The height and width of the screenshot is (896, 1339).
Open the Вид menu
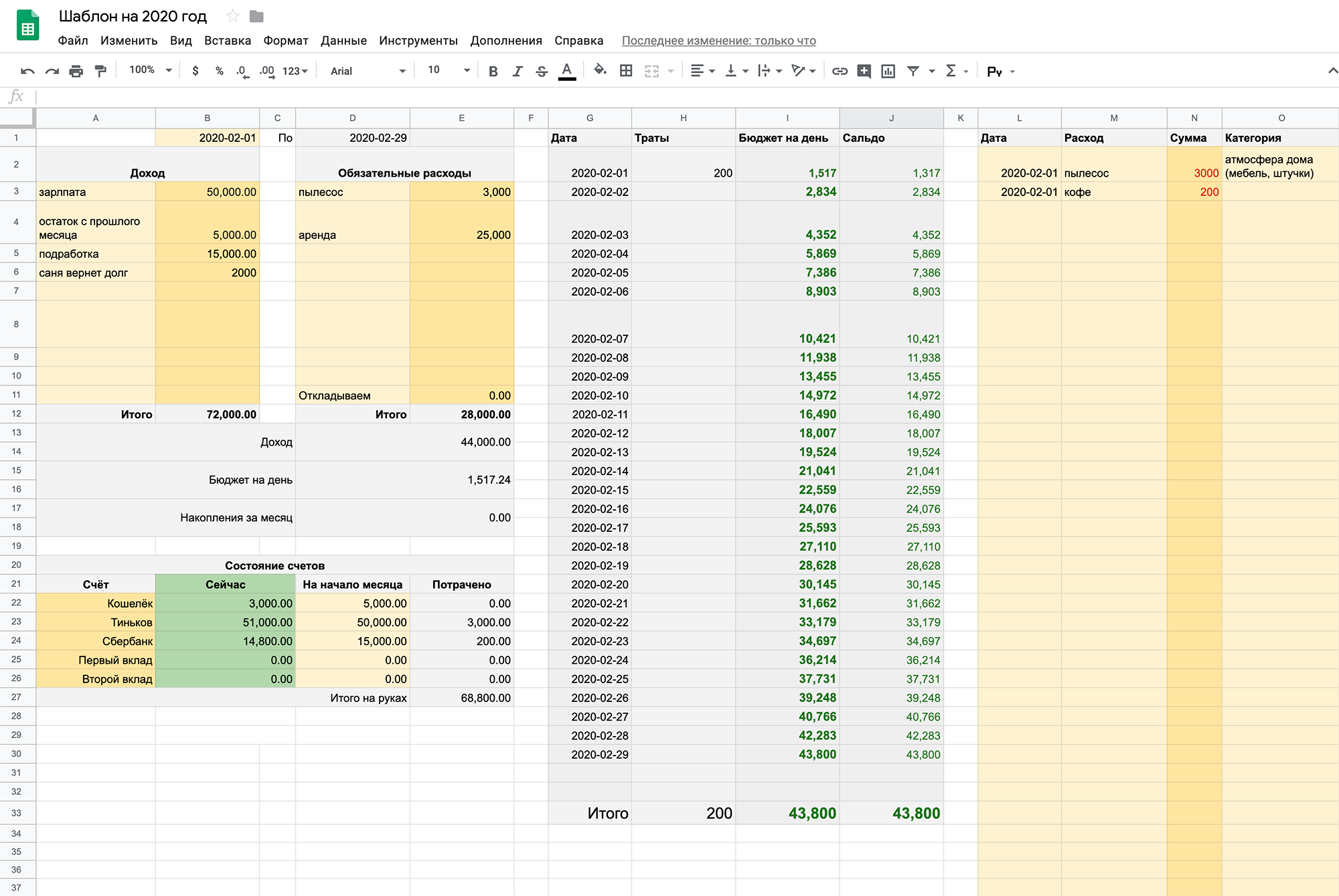tap(181, 41)
